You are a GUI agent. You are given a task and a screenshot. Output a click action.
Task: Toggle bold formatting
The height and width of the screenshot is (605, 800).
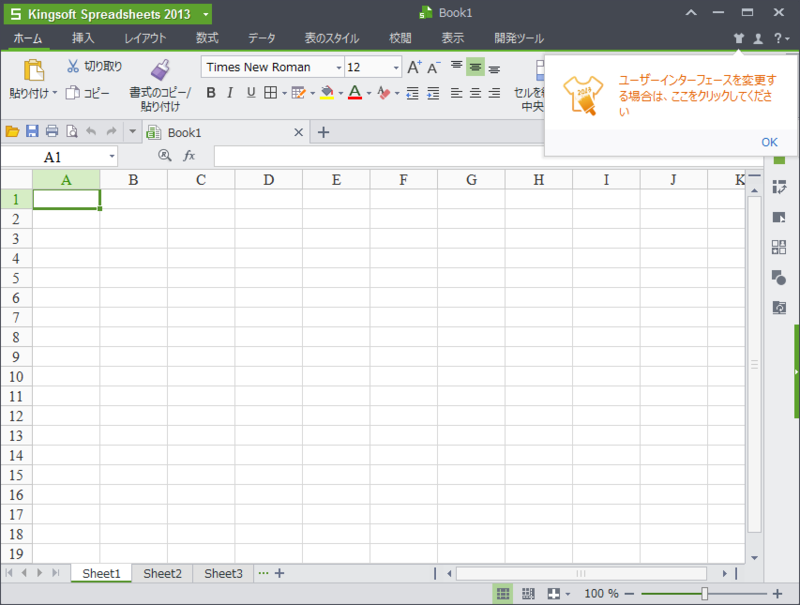211,93
